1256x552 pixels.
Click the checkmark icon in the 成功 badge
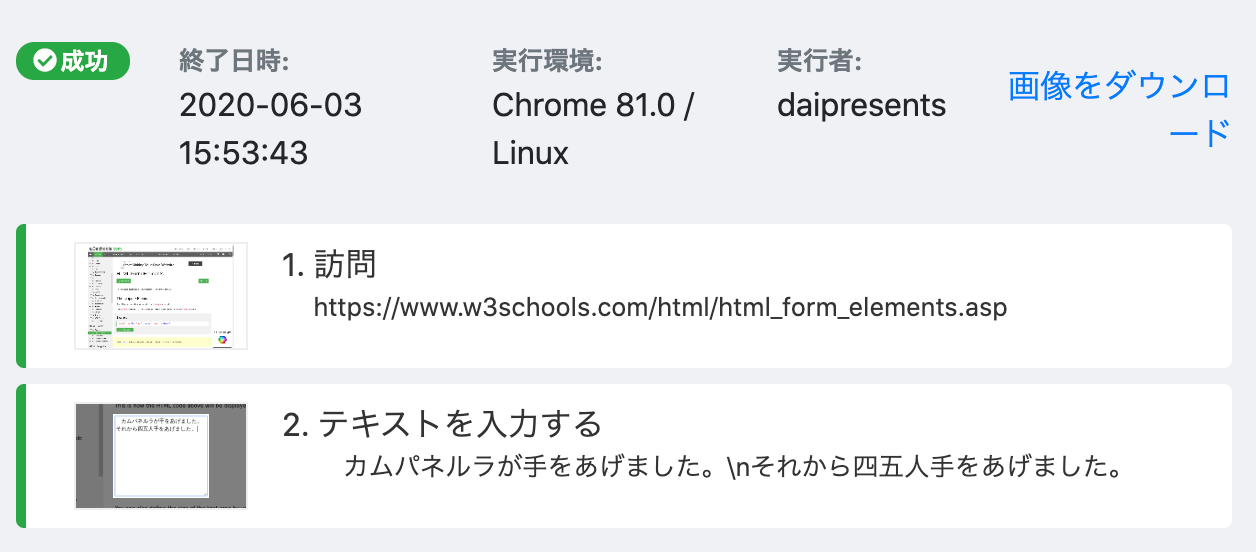click(x=44, y=62)
